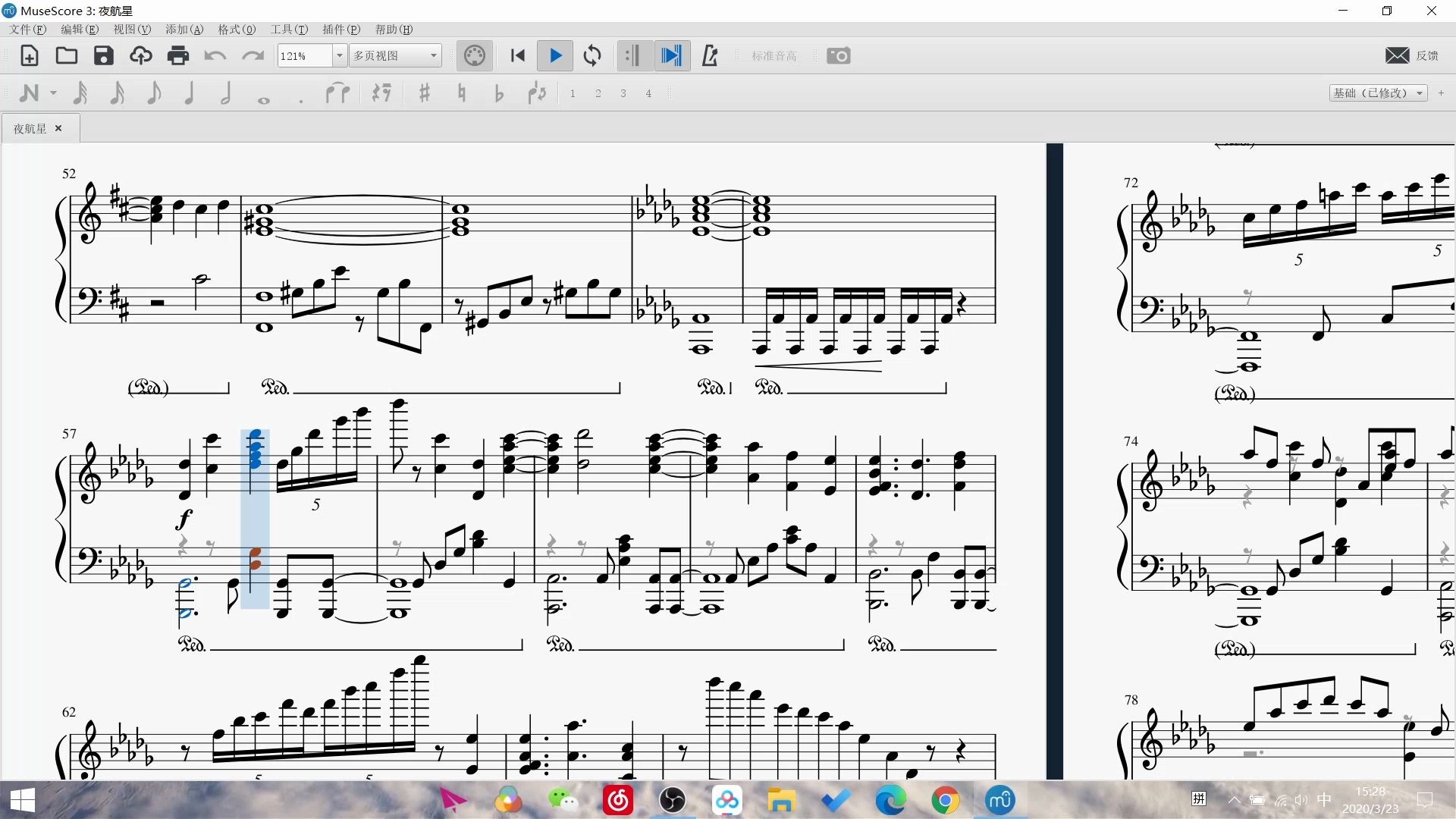Open Chrome from the taskbar
Image resolution: width=1456 pixels, height=819 pixels.
(x=945, y=800)
